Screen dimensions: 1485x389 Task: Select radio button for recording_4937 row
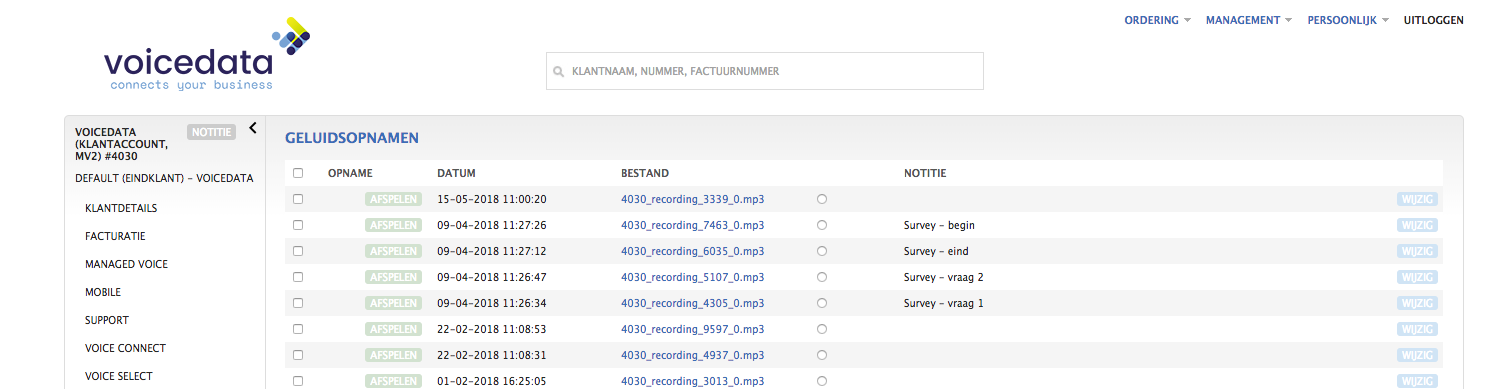(x=822, y=355)
